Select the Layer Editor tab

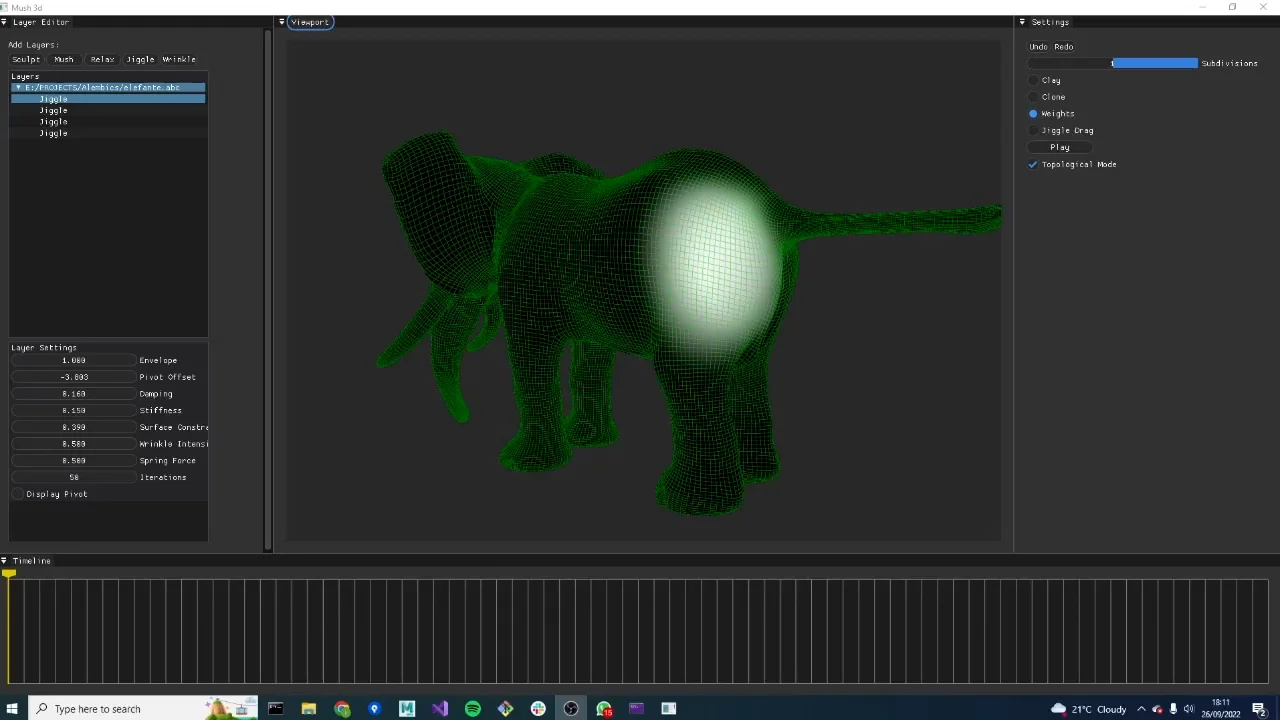(41, 22)
